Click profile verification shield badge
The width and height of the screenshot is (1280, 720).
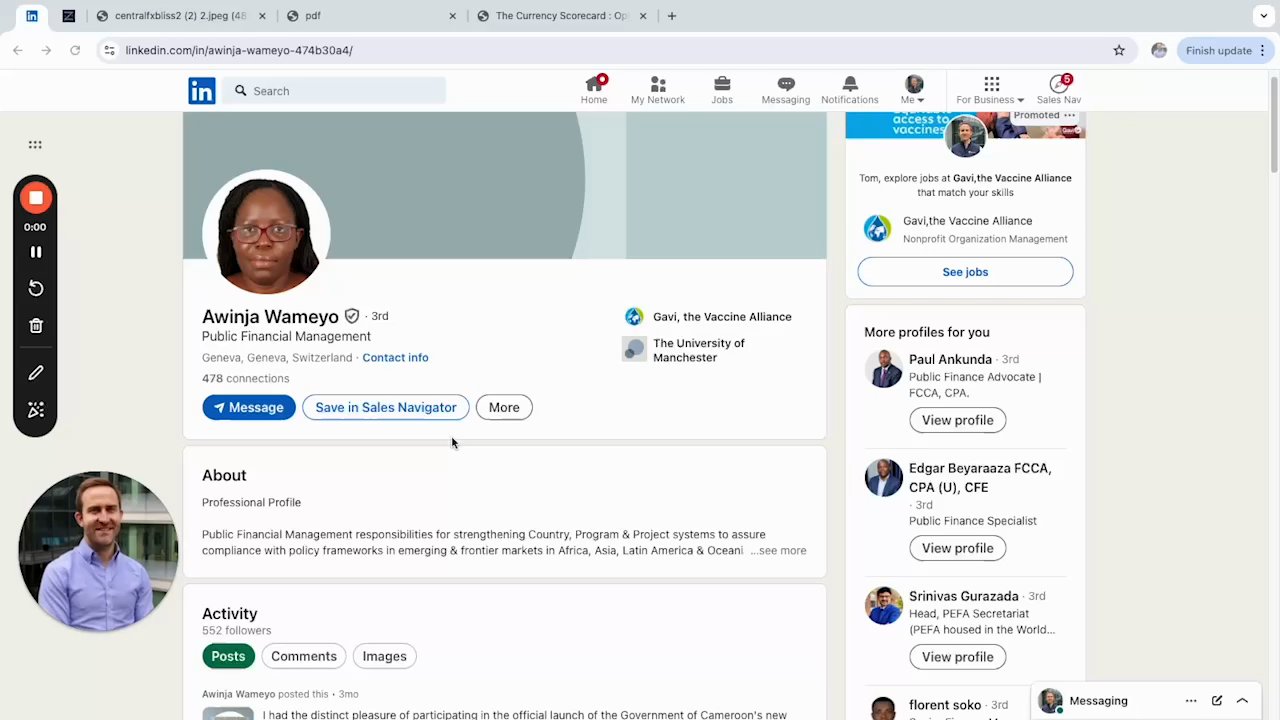point(352,316)
